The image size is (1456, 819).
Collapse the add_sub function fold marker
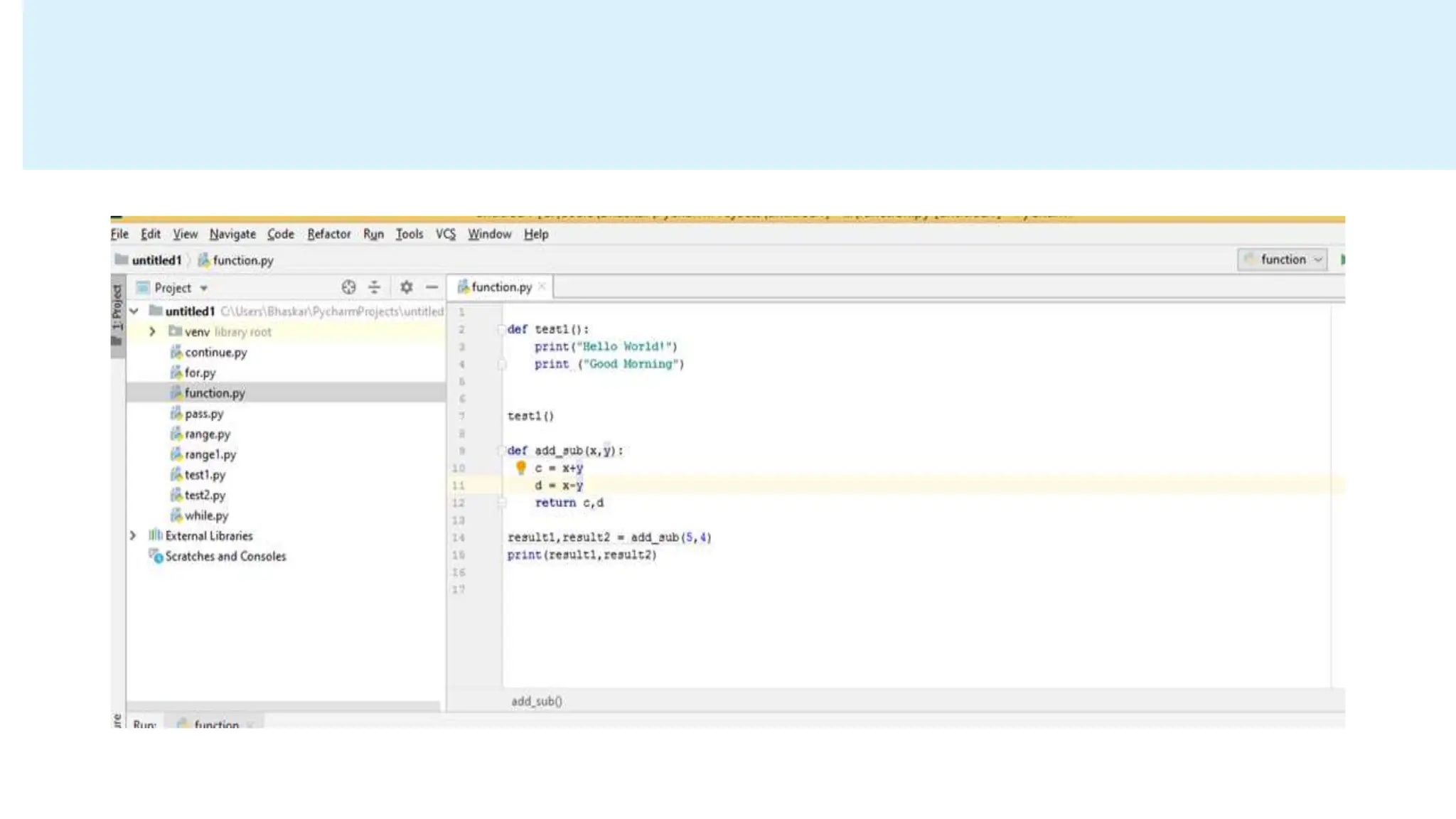tap(501, 451)
